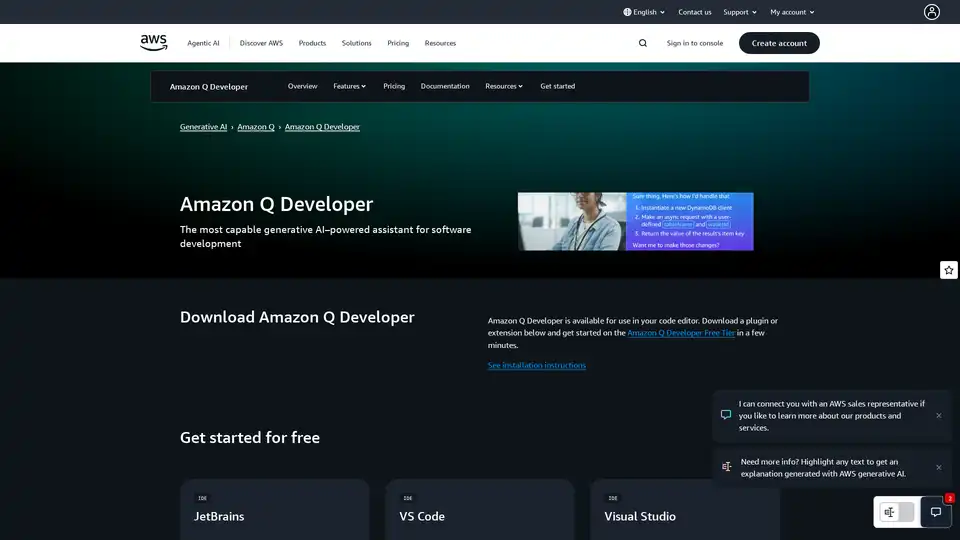Open the Products menu
This screenshot has height=540, width=960.
(312, 43)
